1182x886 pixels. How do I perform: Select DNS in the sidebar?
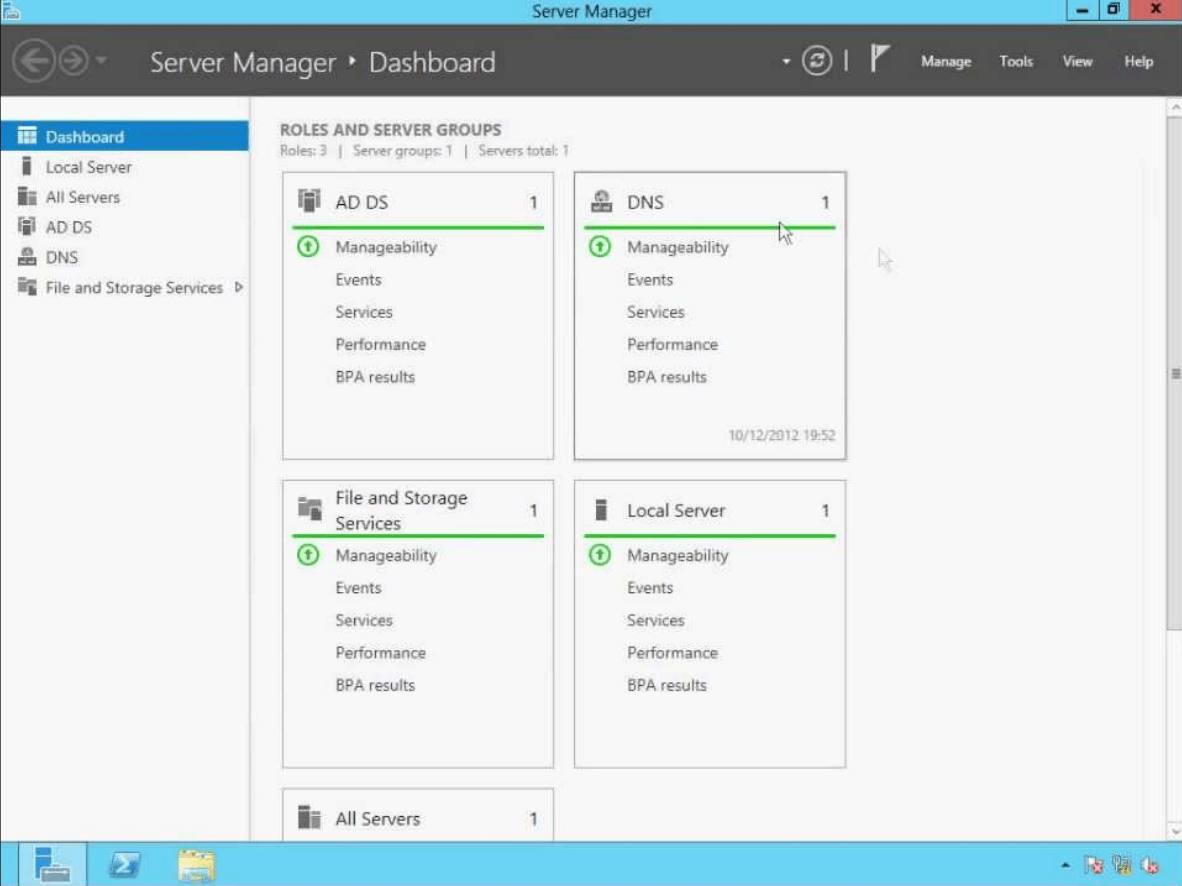click(x=124, y=257)
